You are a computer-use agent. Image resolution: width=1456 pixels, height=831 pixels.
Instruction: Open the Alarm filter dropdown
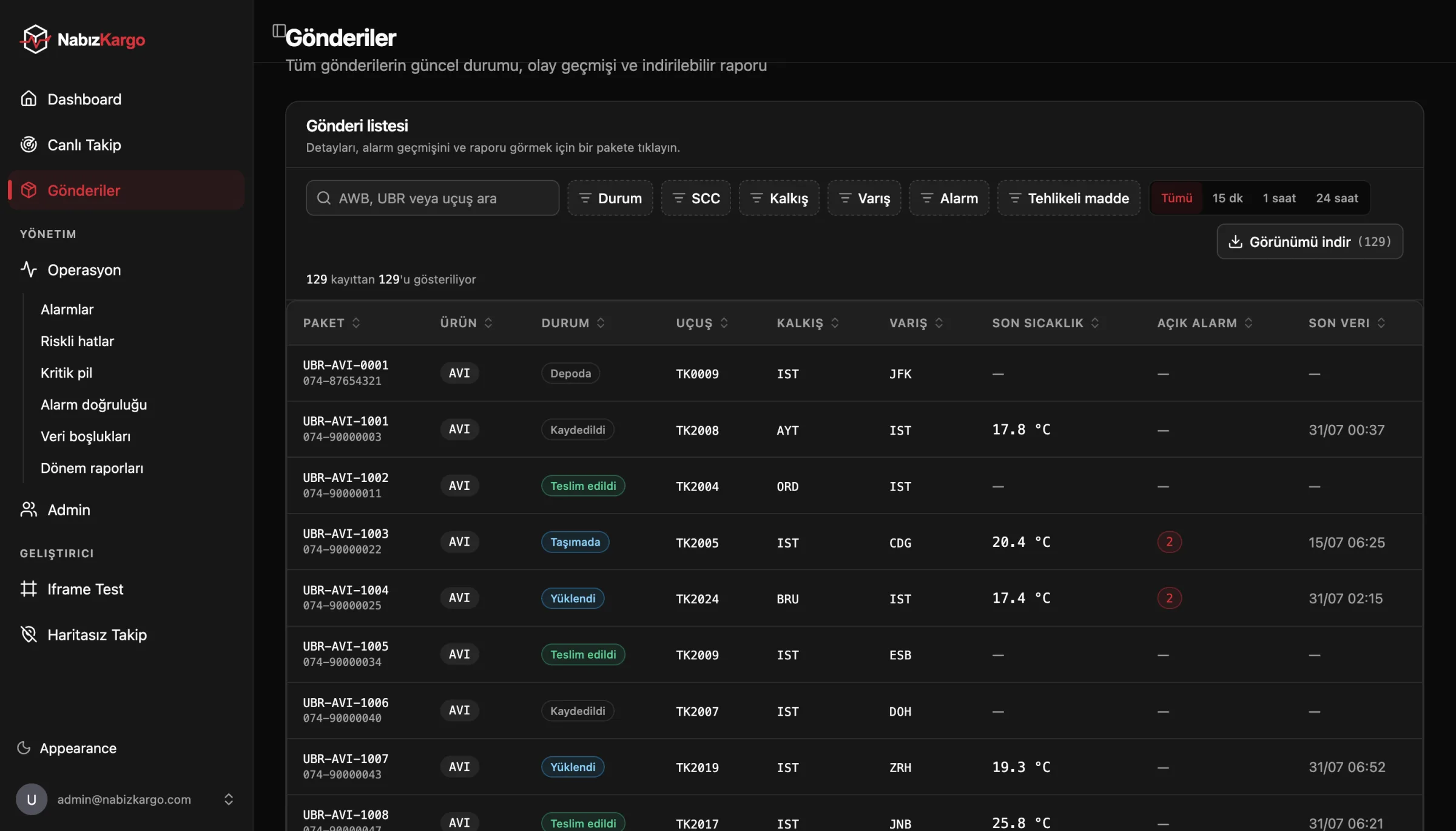point(949,198)
